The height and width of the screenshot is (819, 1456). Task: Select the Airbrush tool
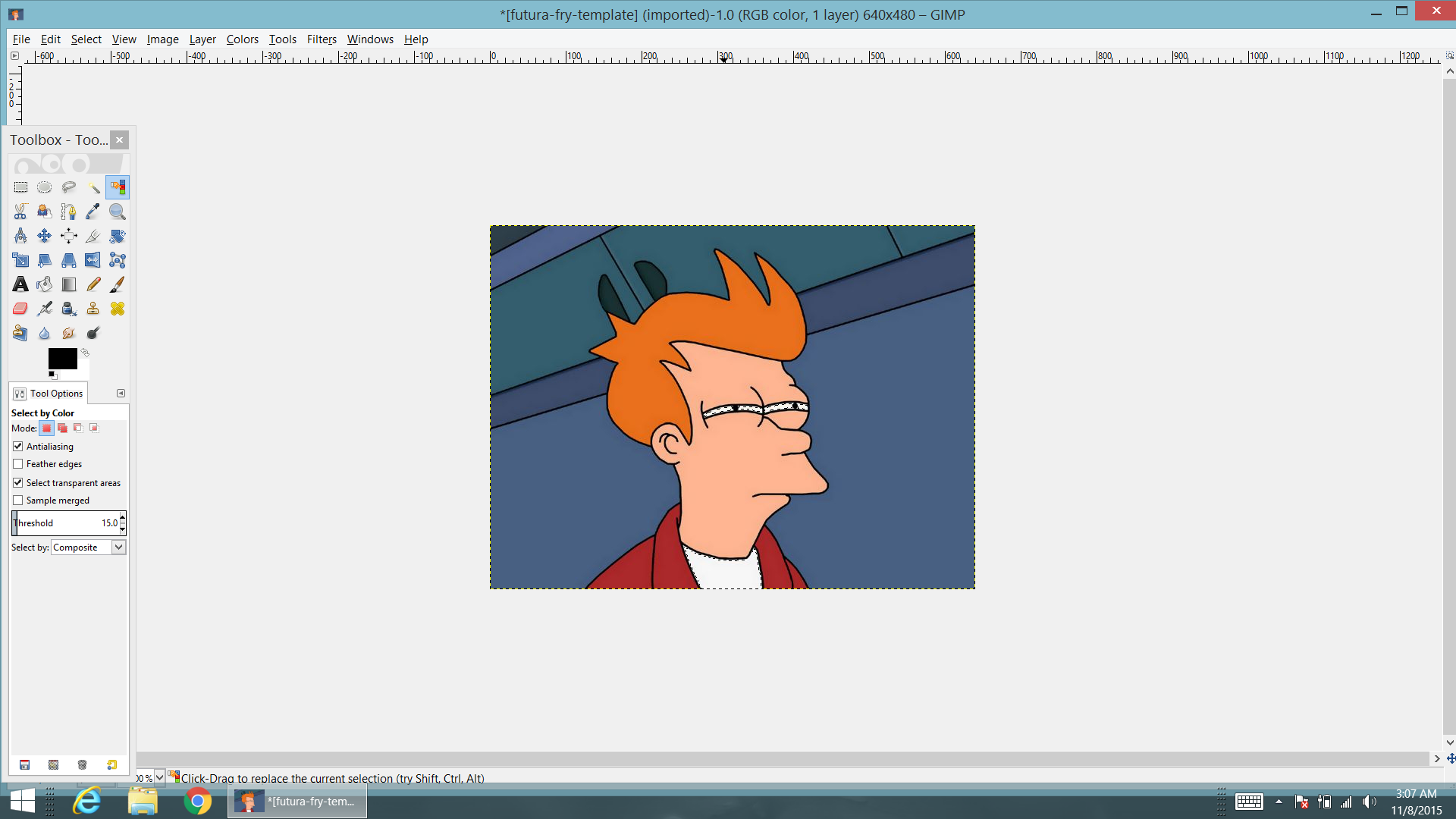[x=45, y=309]
